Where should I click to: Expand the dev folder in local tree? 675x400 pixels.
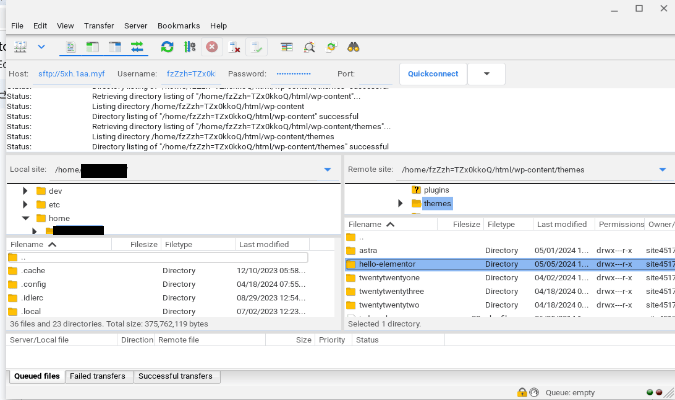click(x=25, y=191)
